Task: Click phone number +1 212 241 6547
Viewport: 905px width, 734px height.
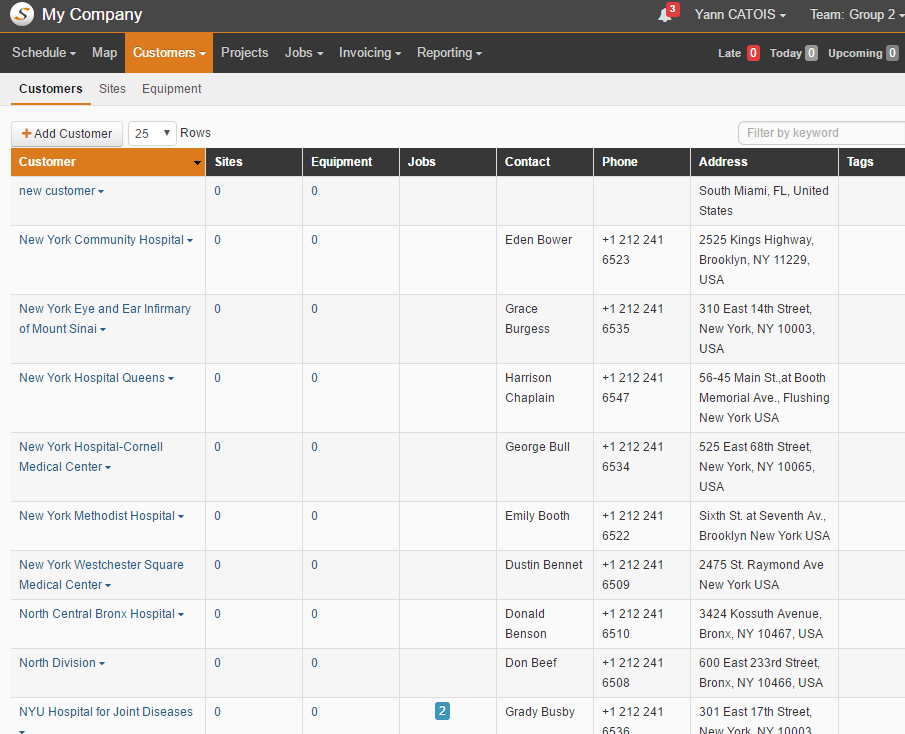Action: (633, 388)
